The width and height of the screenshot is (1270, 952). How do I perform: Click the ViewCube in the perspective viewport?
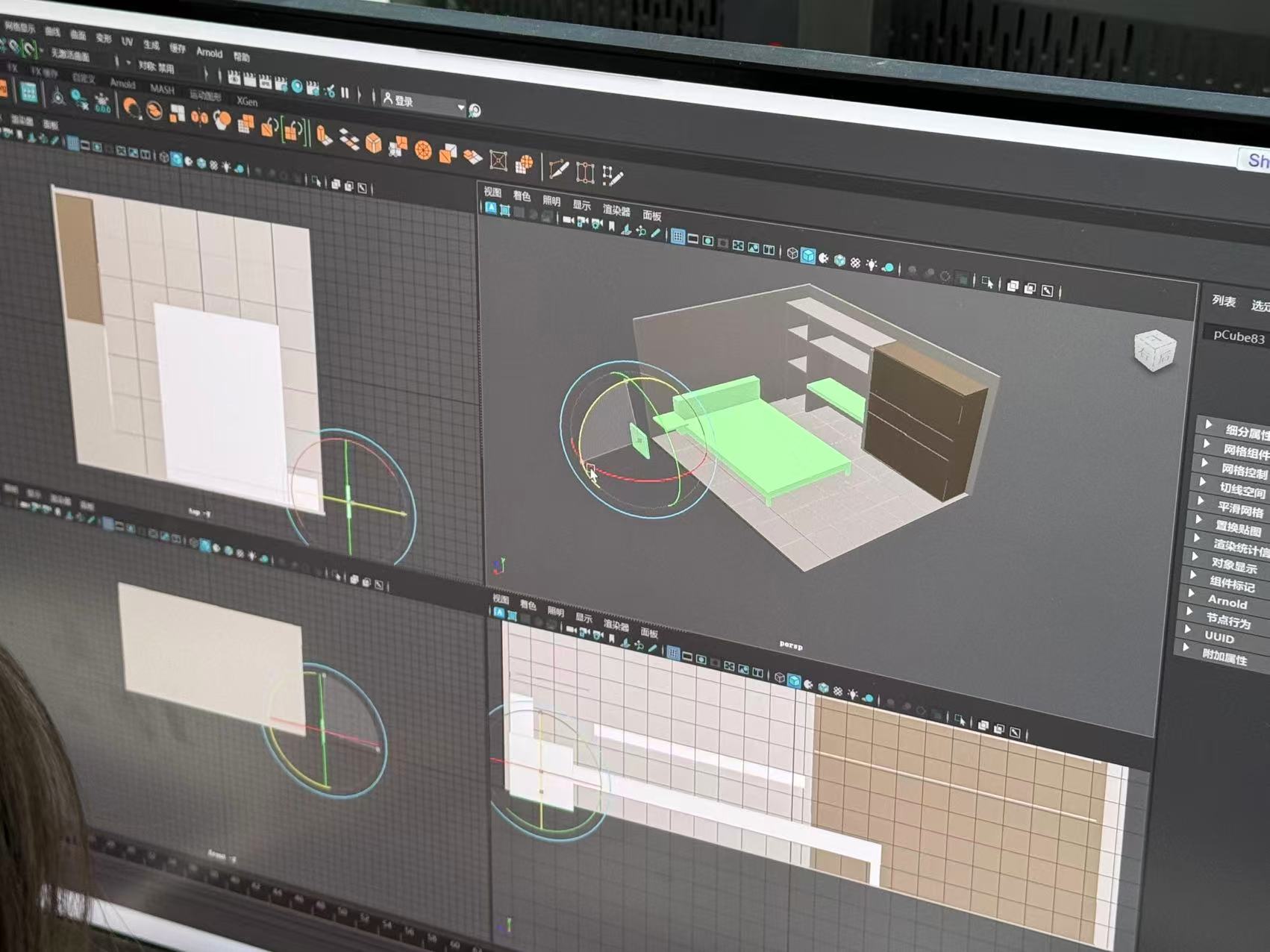tap(1154, 350)
